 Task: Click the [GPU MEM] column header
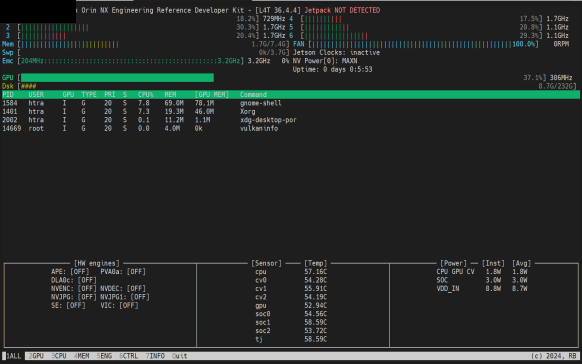[x=212, y=95]
